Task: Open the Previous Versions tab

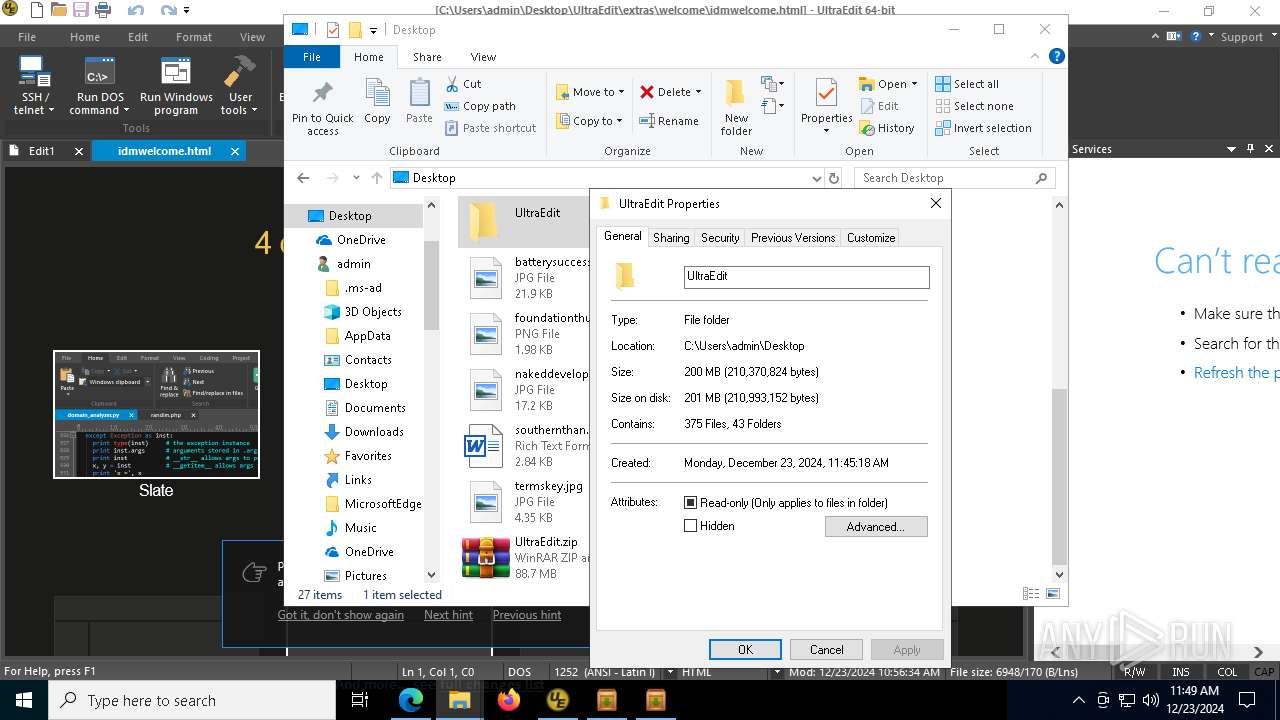Action: (793, 238)
